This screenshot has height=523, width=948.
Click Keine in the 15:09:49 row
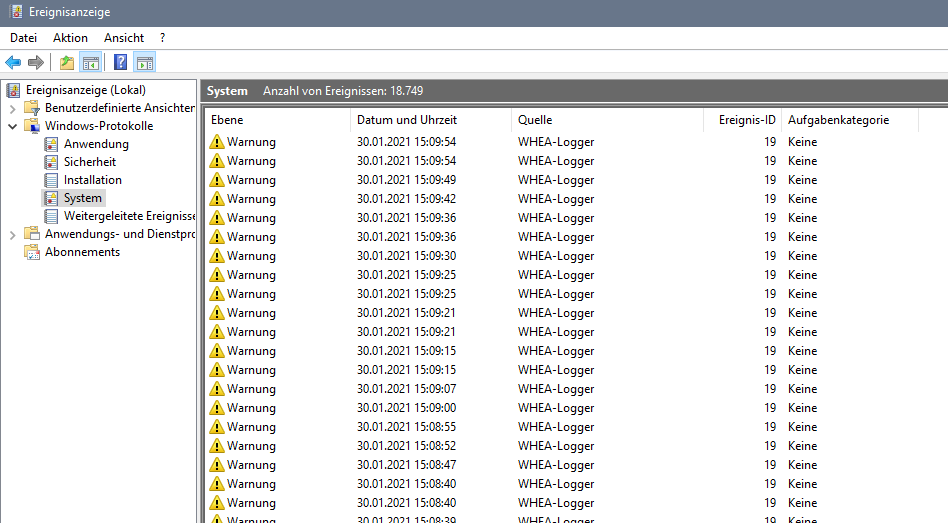tap(802, 180)
